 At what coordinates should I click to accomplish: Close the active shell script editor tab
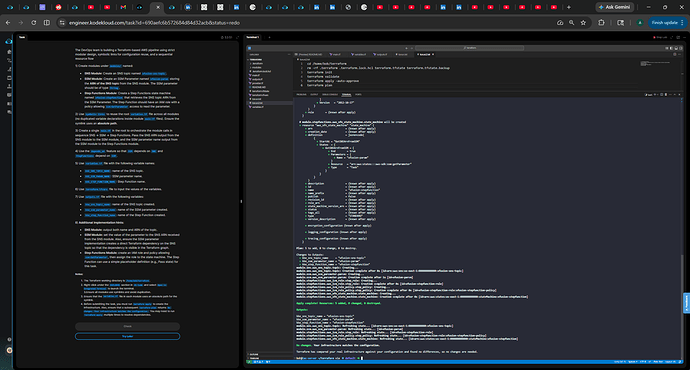click(x=433, y=55)
